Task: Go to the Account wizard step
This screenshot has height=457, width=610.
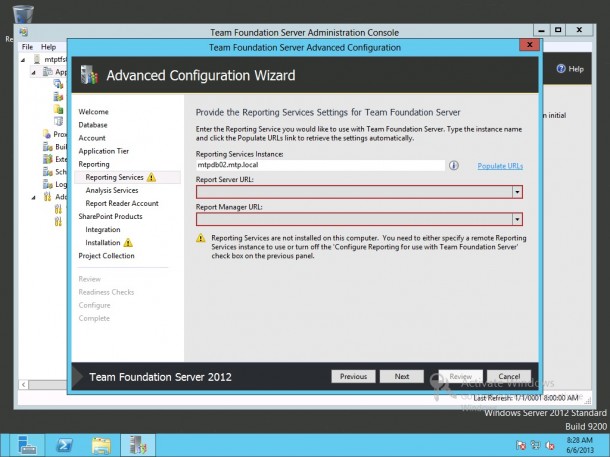Action: [x=92, y=138]
